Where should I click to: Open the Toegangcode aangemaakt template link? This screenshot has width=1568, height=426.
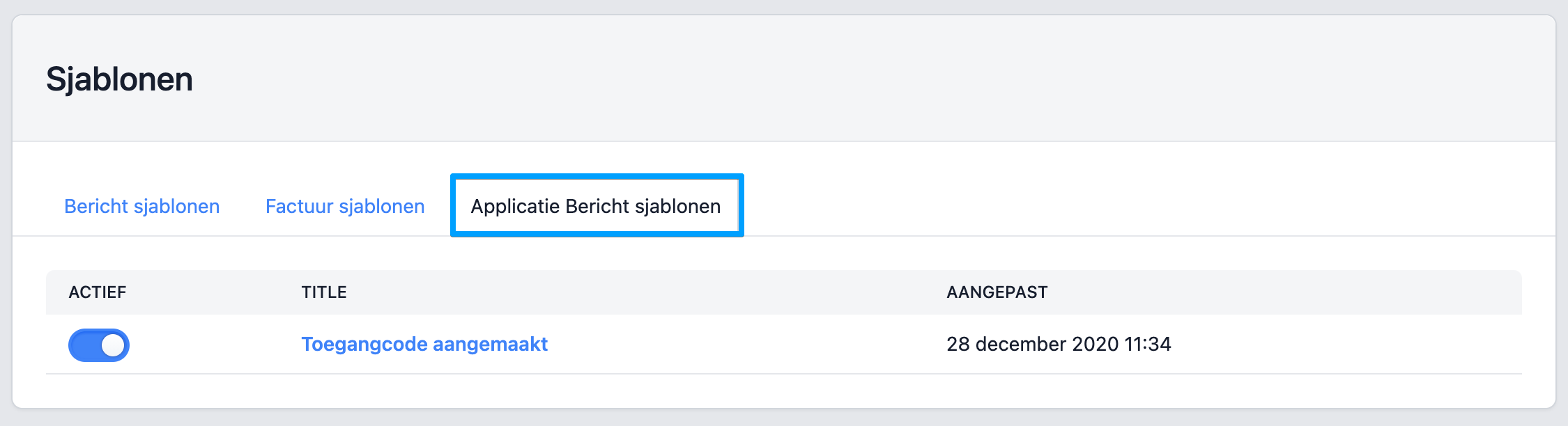[424, 344]
